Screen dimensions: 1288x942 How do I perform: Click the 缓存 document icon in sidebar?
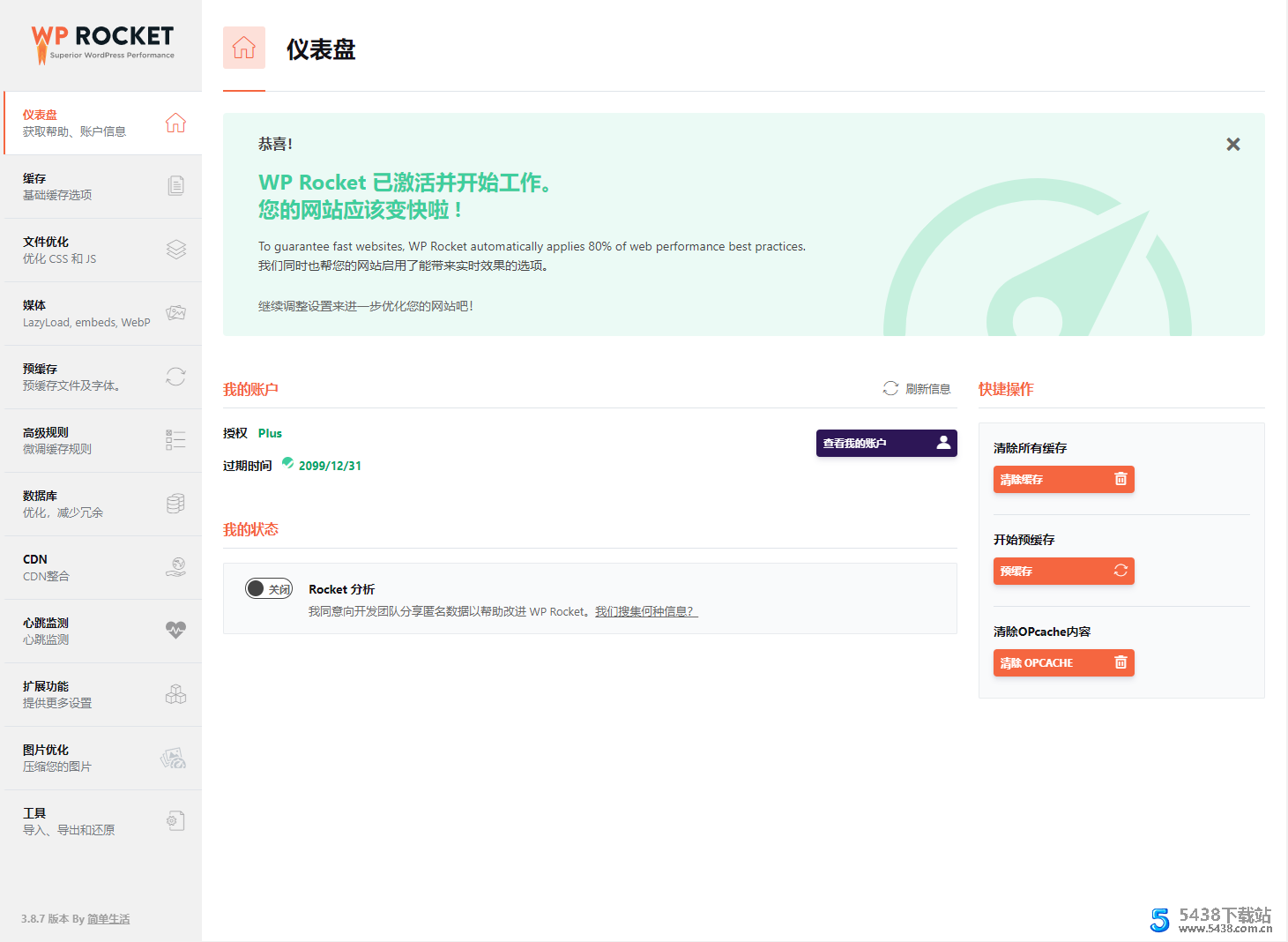click(x=175, y=186)
